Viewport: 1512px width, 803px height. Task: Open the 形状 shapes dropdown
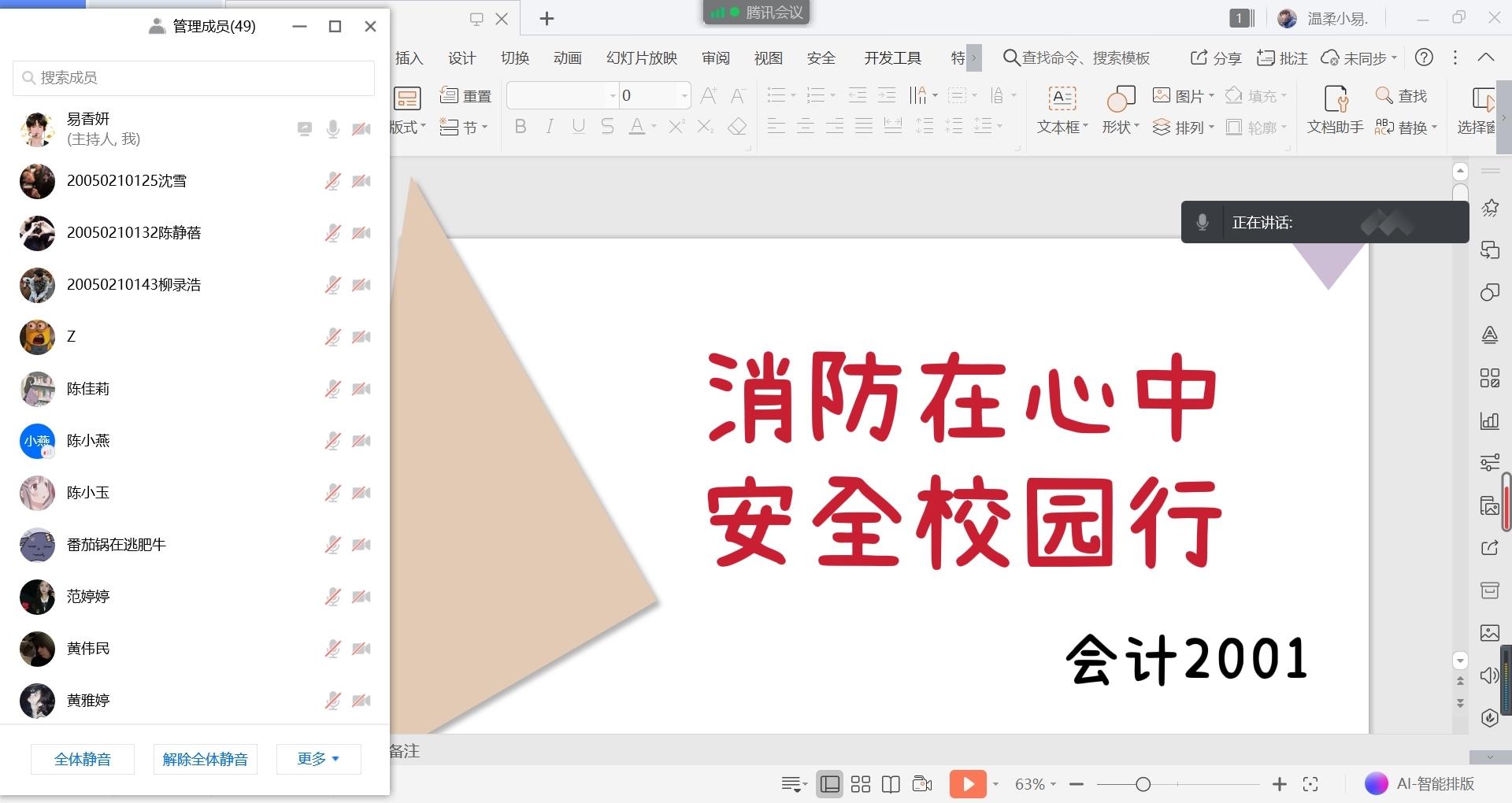click(x=1120, y=128)
